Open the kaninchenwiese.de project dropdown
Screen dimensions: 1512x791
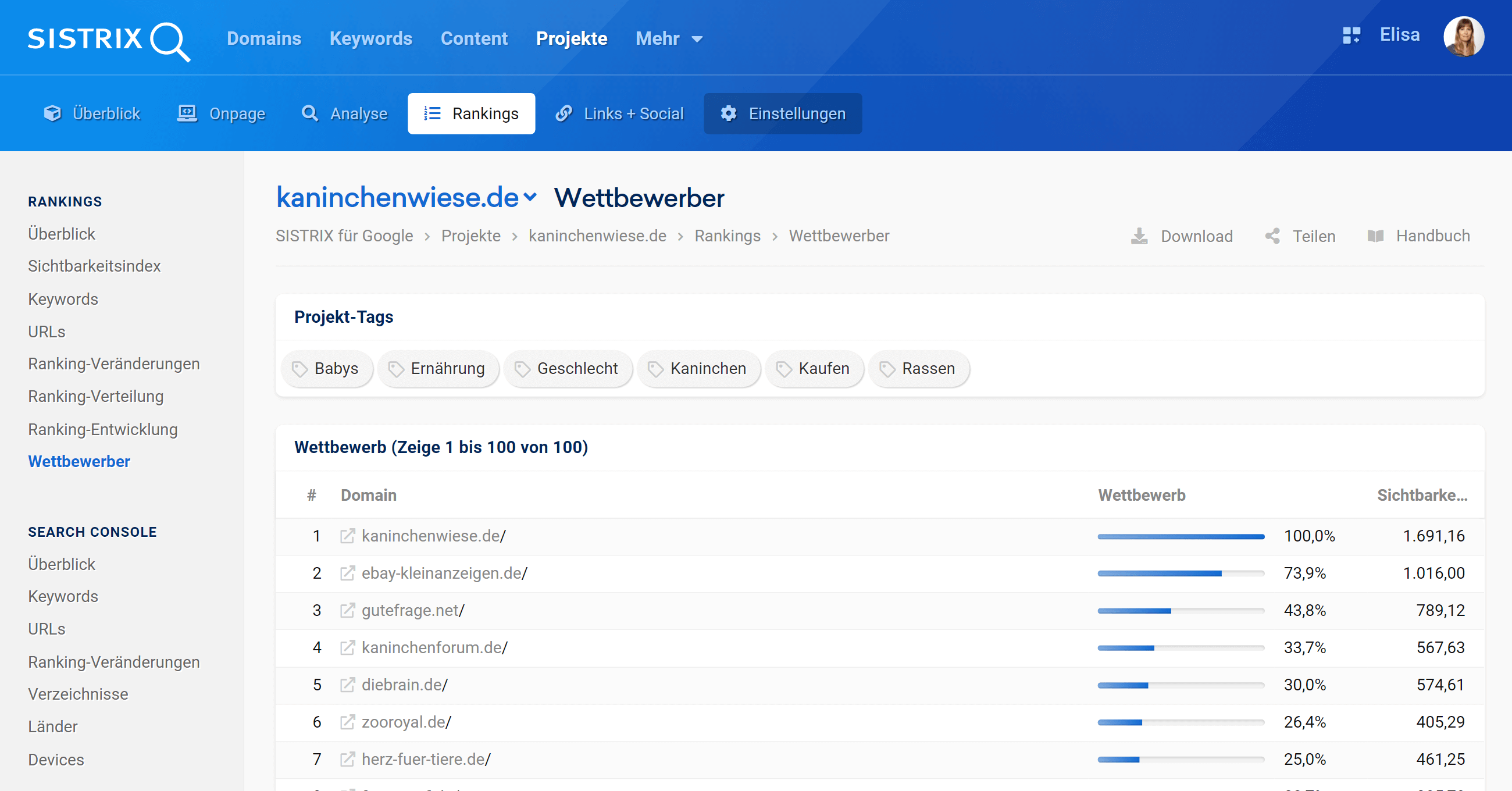[530, 197]
